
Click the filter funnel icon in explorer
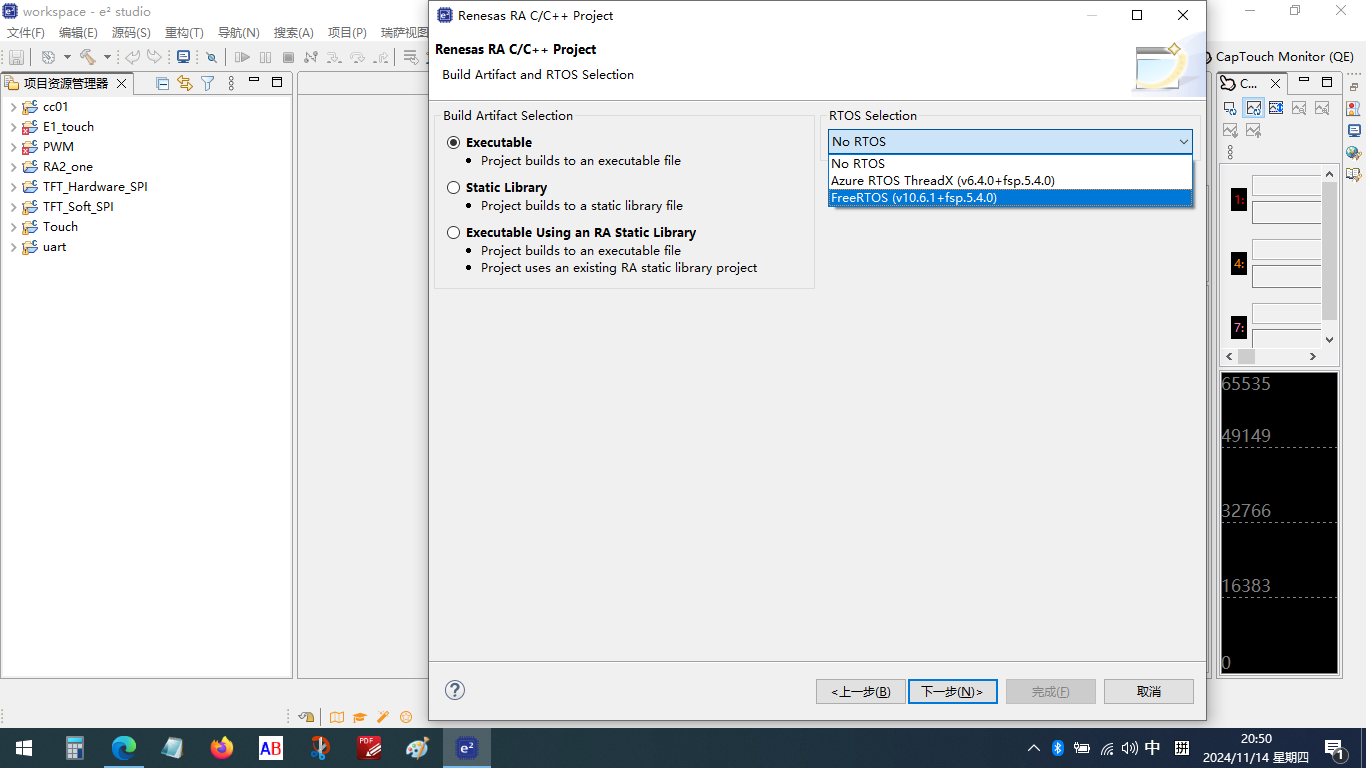click(x=207, y=83)
